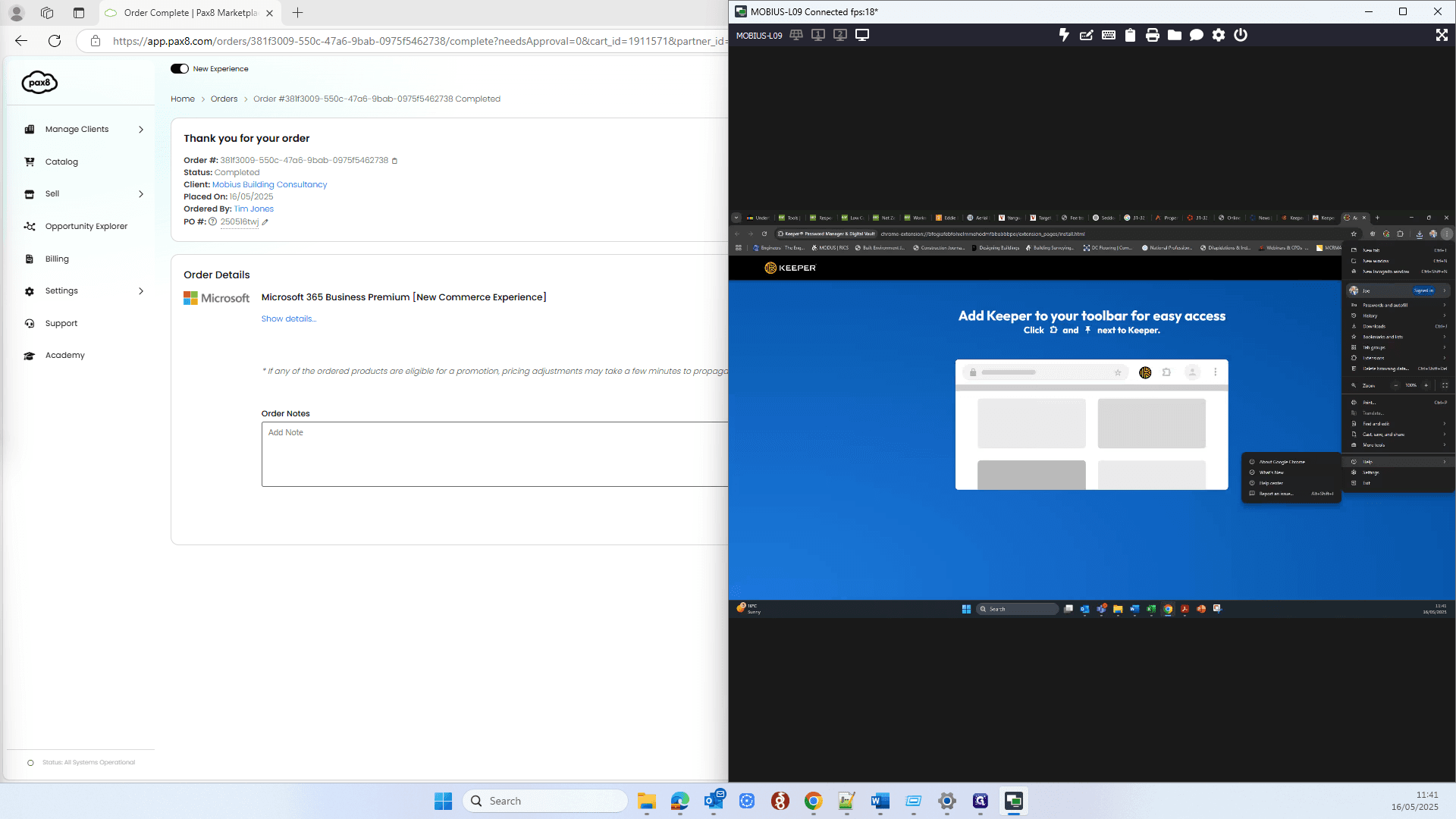The image size is (1456, 819).
Task: Open the Tim Jones ordered-by link
Action: pyautogui.click(x=254, y=209)
